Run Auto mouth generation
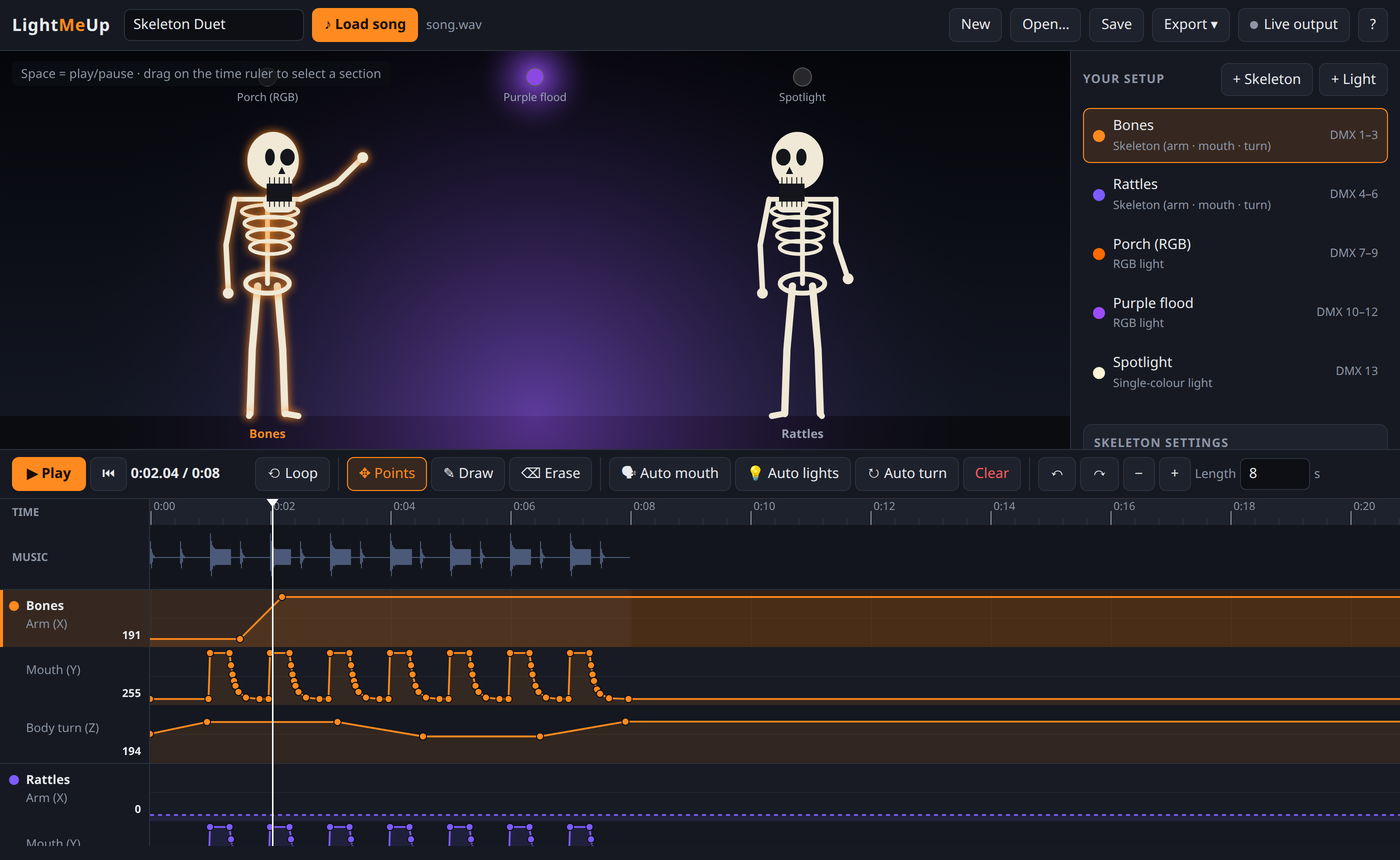 [670, 473]
